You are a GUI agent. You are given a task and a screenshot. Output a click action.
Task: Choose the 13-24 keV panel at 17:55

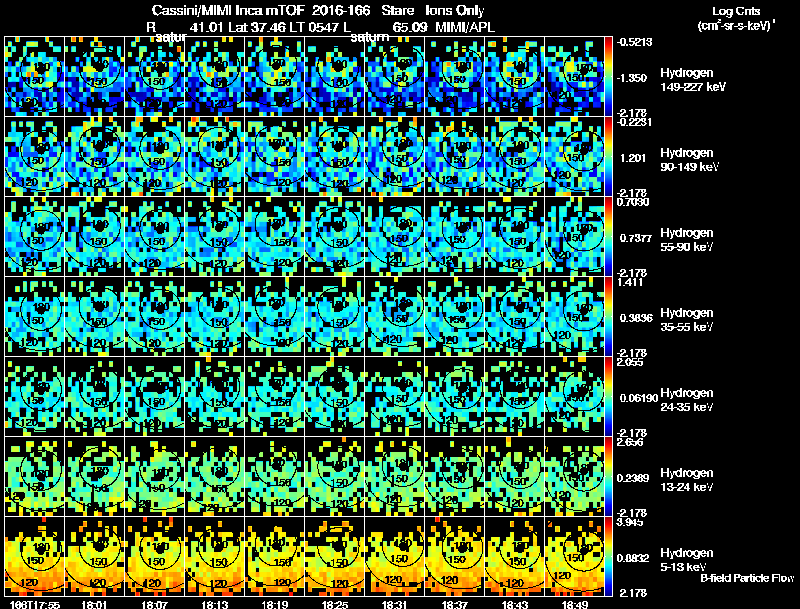[x=35, y=477]
